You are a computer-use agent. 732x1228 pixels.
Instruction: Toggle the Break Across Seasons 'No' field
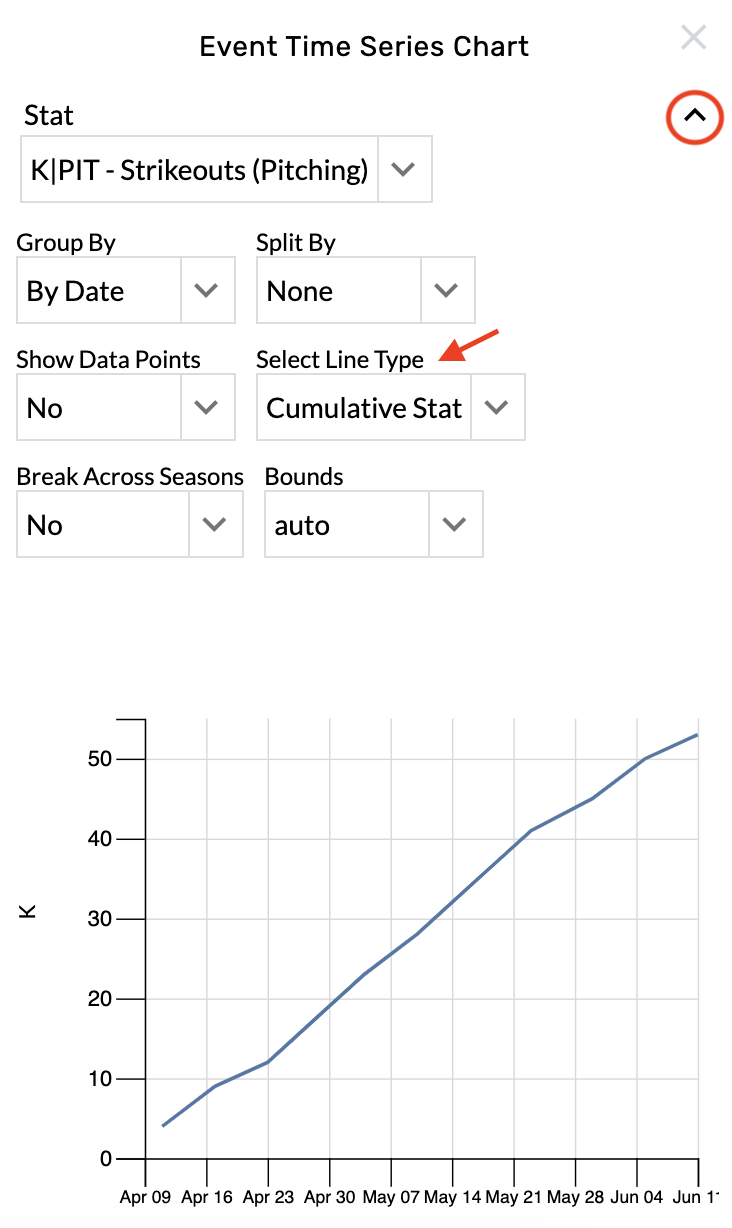coord(103,525)
